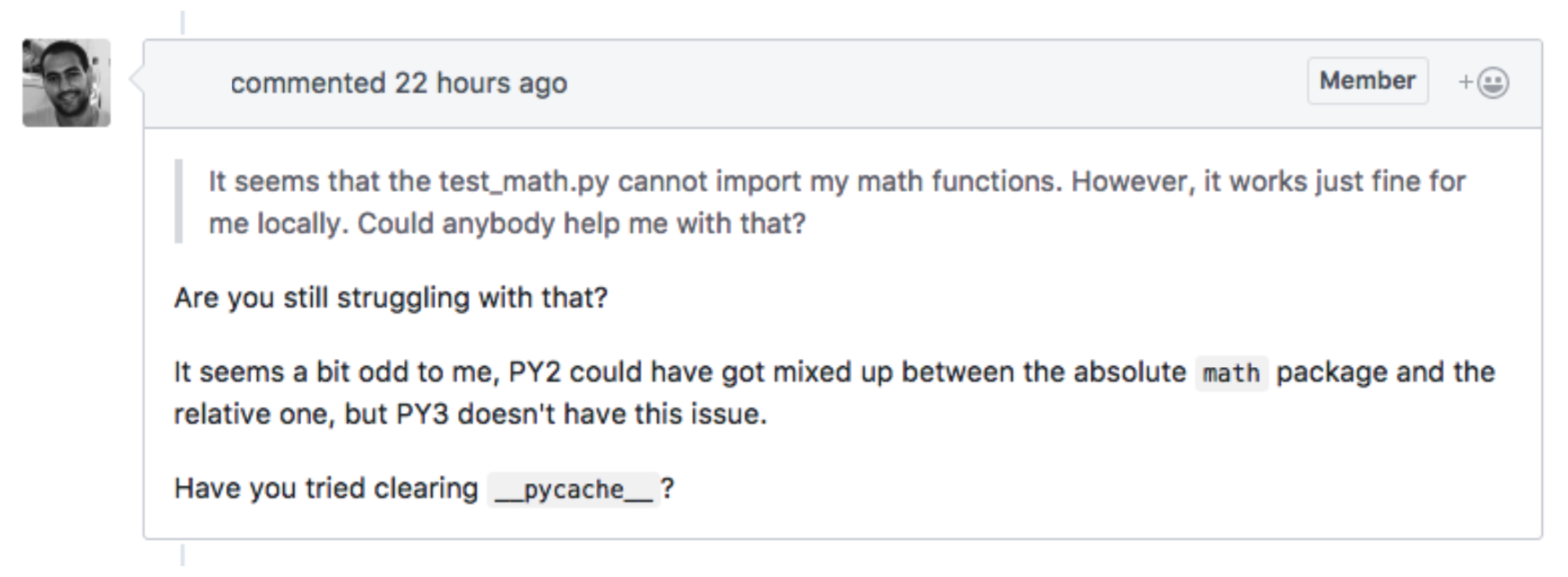
Task: Click "Are you still struggling with that?"
Action: [x=391, y=298]
